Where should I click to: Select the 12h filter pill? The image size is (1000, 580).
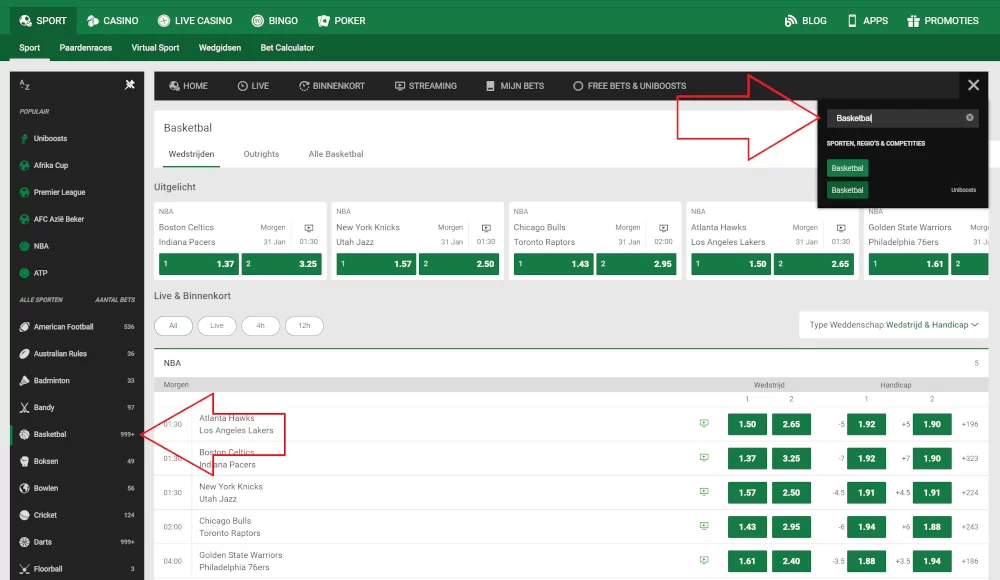[x=304, y=325]
